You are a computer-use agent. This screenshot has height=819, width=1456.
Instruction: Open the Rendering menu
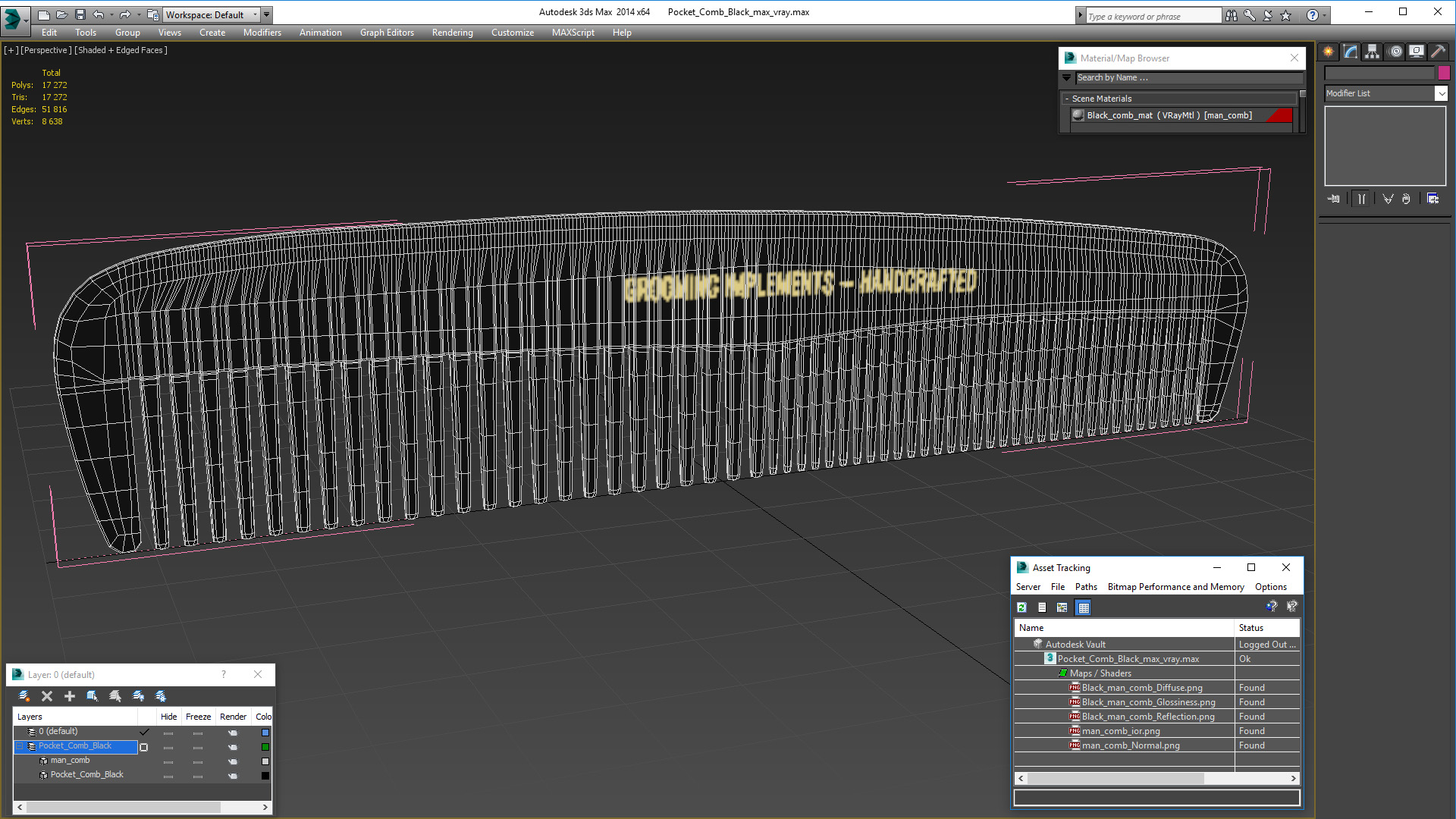(x=452, y=33)
